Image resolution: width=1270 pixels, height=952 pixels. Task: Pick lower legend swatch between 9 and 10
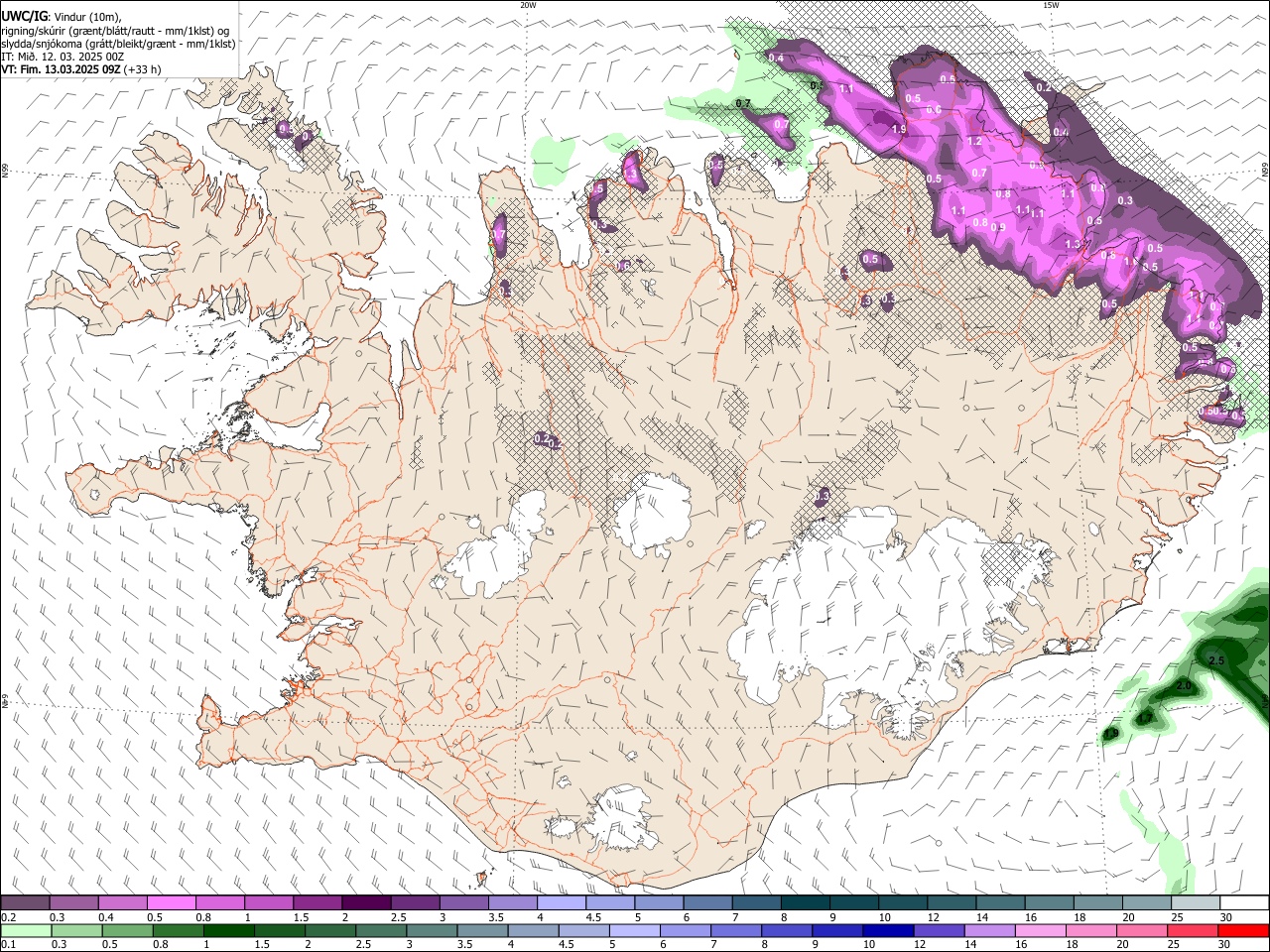coord(837,931)
